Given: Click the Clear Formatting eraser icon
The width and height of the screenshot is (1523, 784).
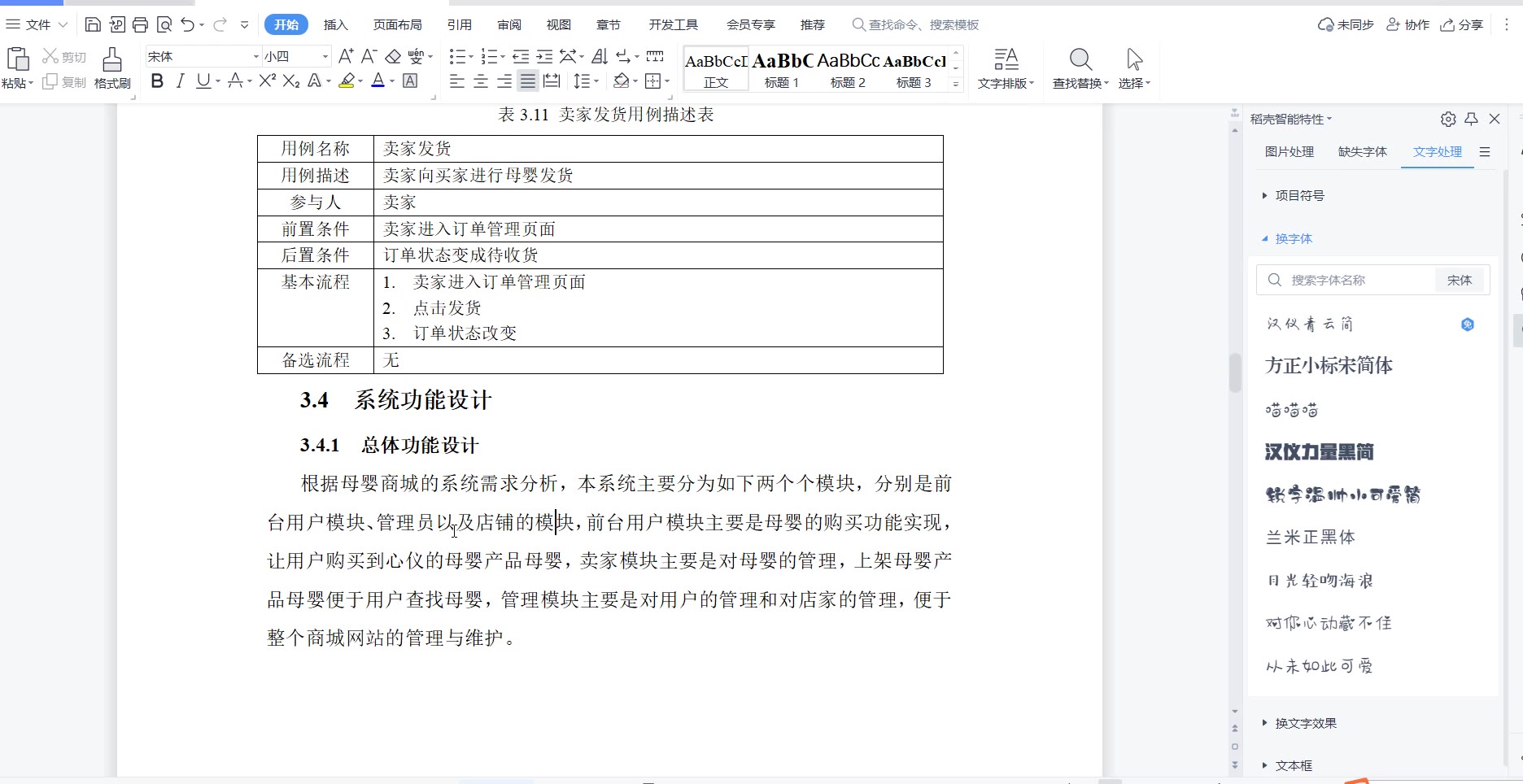Looking at the screenshot, I should pyautogui.click(x=393, y=56).
